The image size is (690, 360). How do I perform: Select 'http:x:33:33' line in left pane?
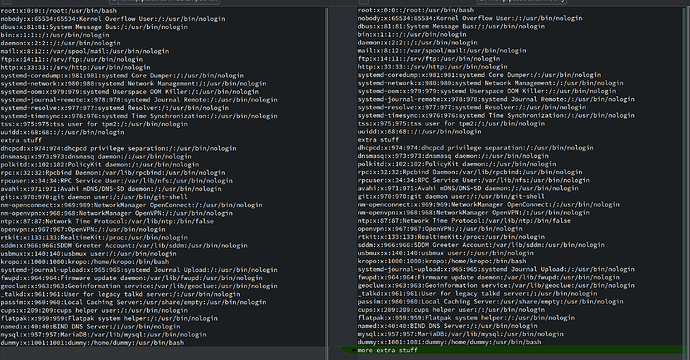(x=75, y=67)
